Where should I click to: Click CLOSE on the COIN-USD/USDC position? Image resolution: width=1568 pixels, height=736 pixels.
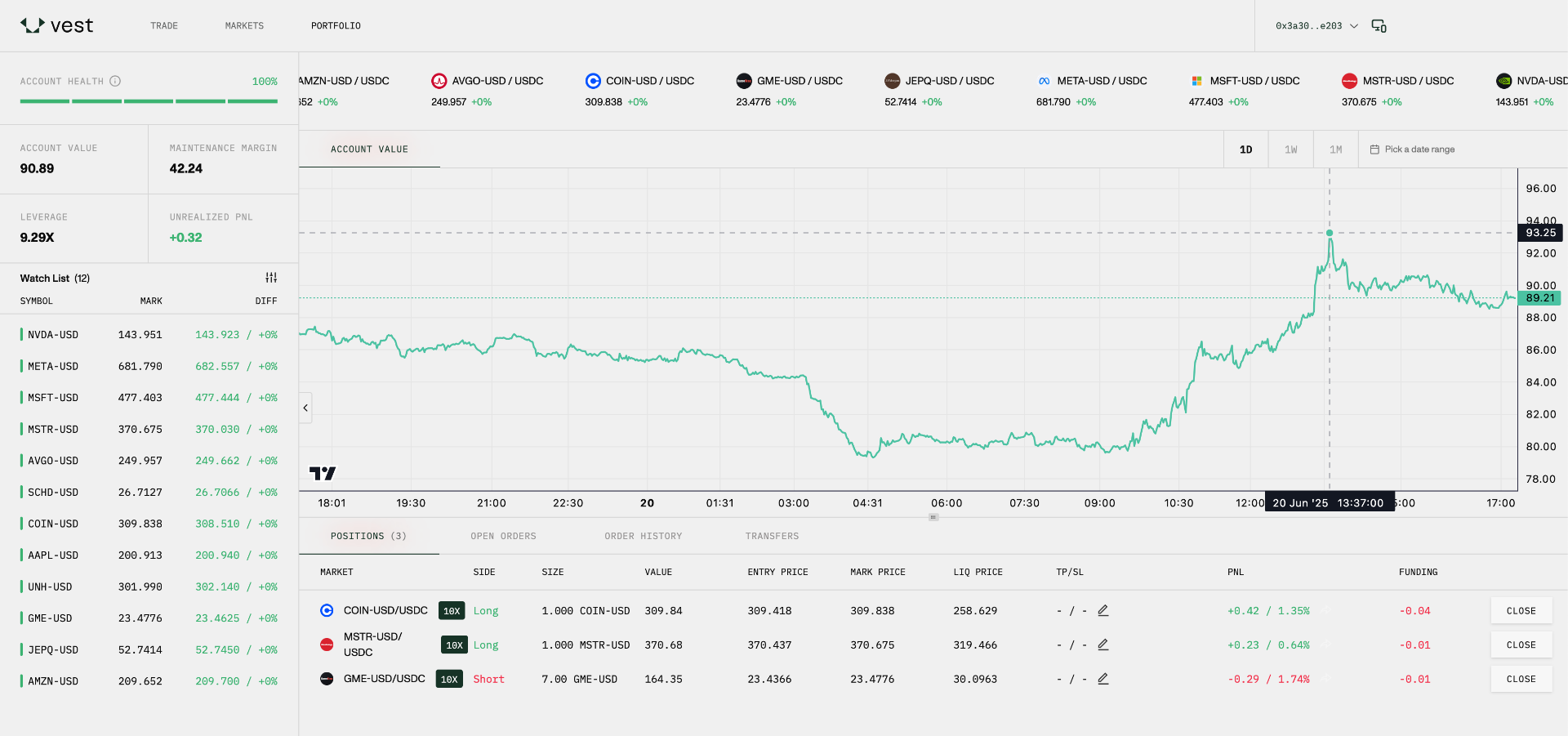click(x=1521, y=610)
